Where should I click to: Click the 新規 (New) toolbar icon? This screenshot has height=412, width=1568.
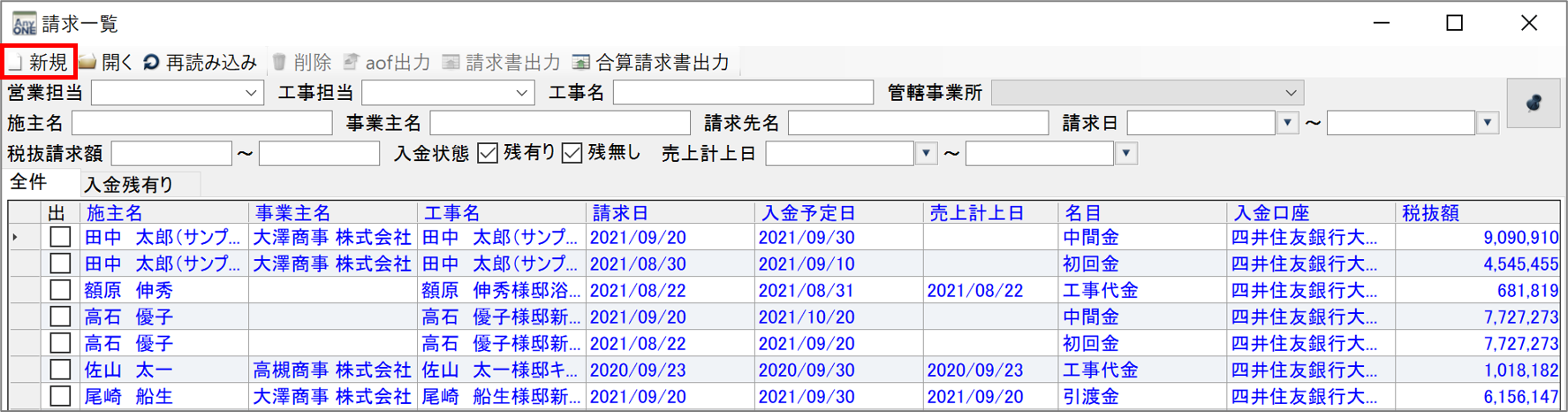pyautogui.click(x=16, y=63)
